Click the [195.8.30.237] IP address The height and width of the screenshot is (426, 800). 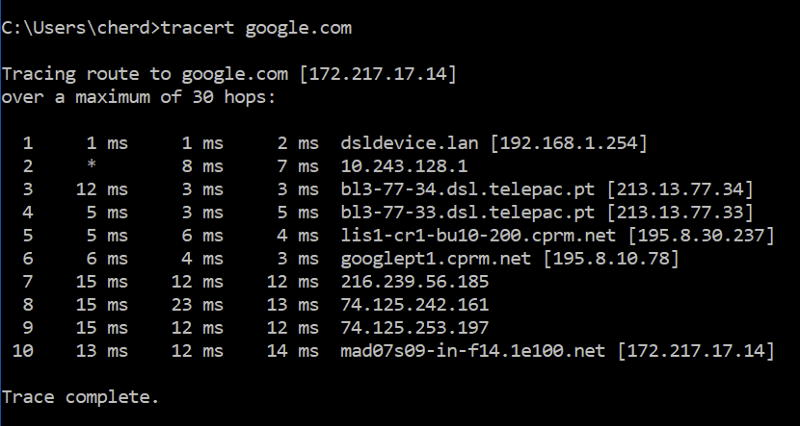[x=702, y=235]
